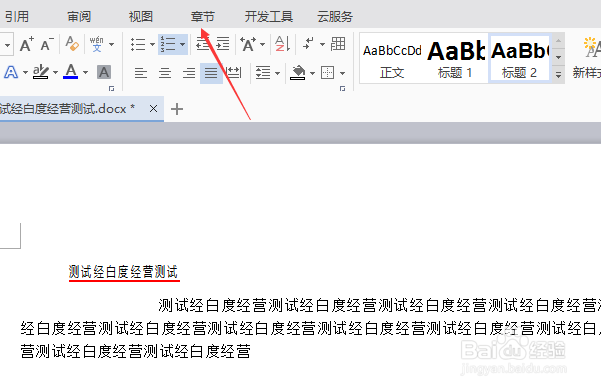Screen dimensions: 601x390
Task: Sort text with the A-Z icon
Action: (x=282, y=44)
